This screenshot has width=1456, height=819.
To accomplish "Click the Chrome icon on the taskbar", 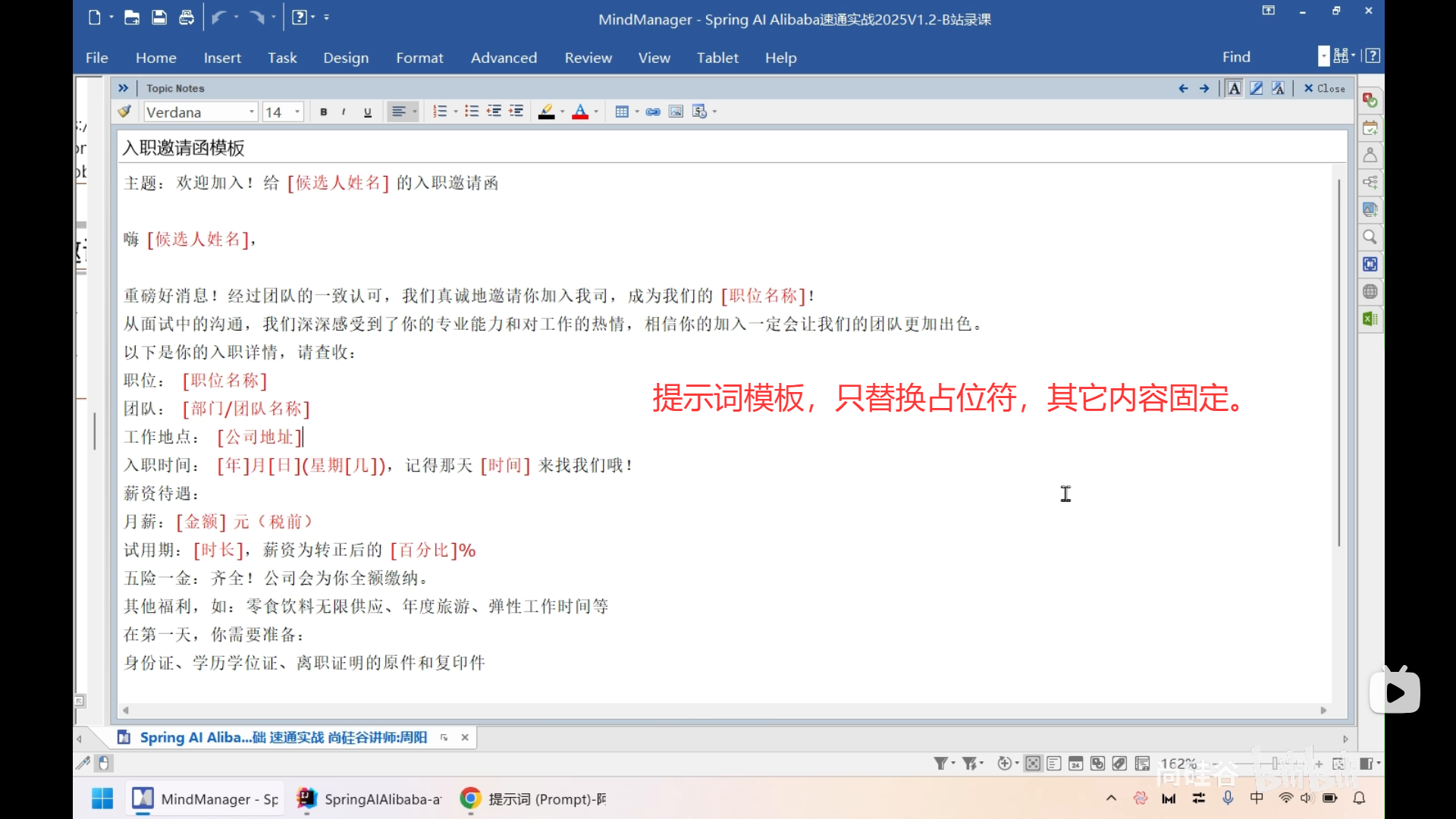I will (470, 799).
